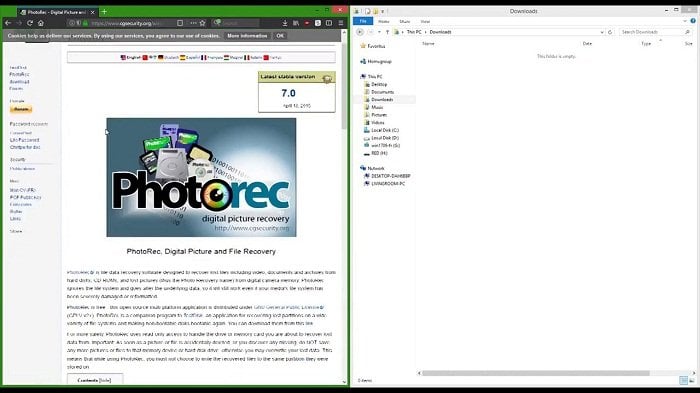Screen dimensions: 700x393
Task: Expand the Explorer ribbon chevron
Action: [685, 21]
